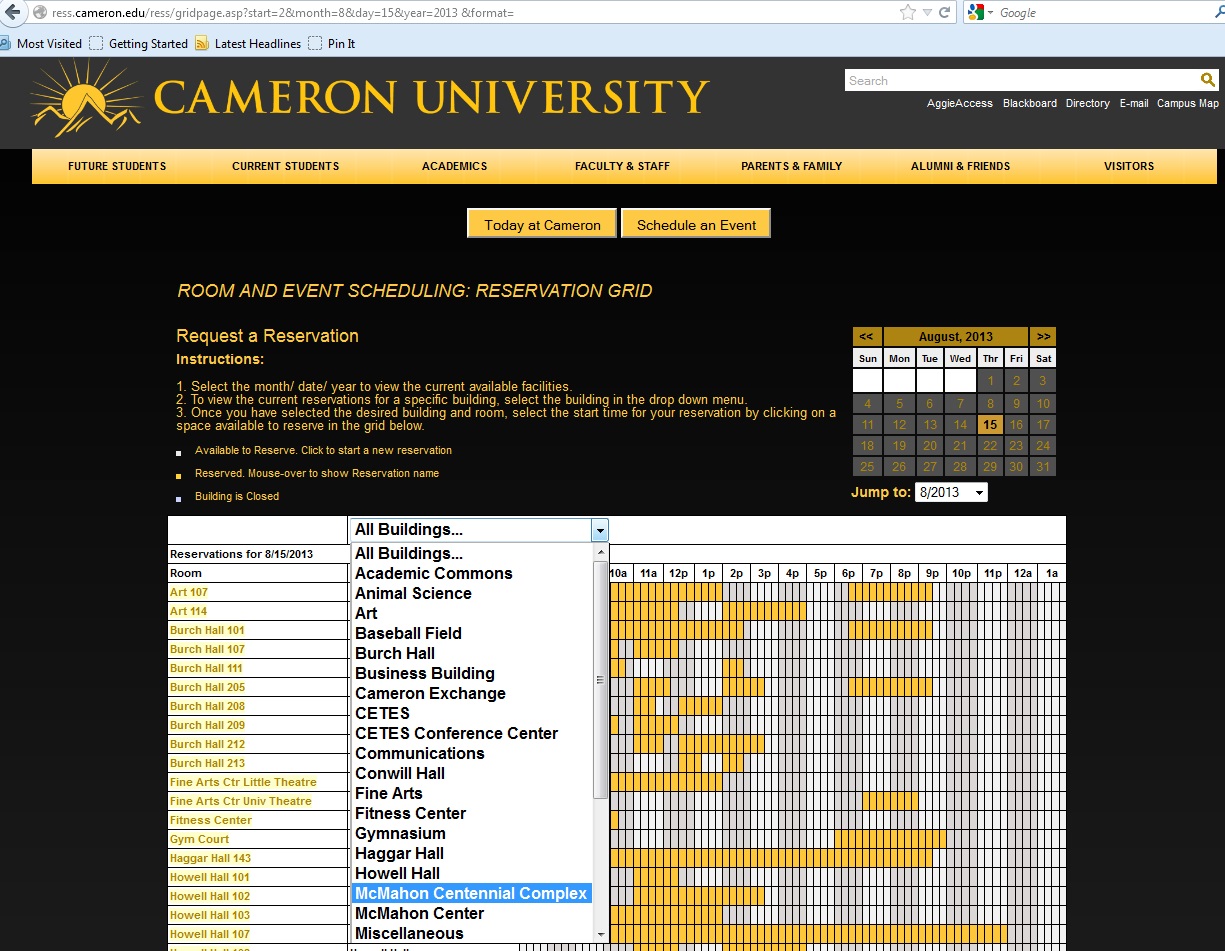Open the URL history dropdown arrow

pyautogui.click(x=929, y=13)
